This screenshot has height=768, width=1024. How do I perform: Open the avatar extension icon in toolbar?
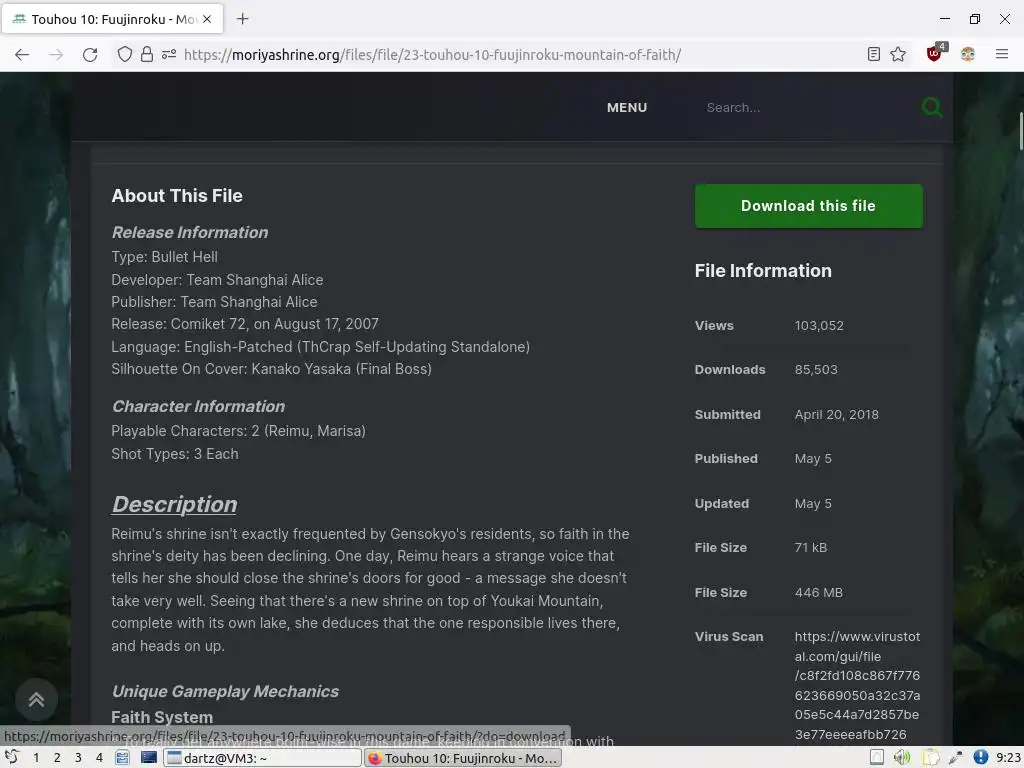(x=968, y=55)
